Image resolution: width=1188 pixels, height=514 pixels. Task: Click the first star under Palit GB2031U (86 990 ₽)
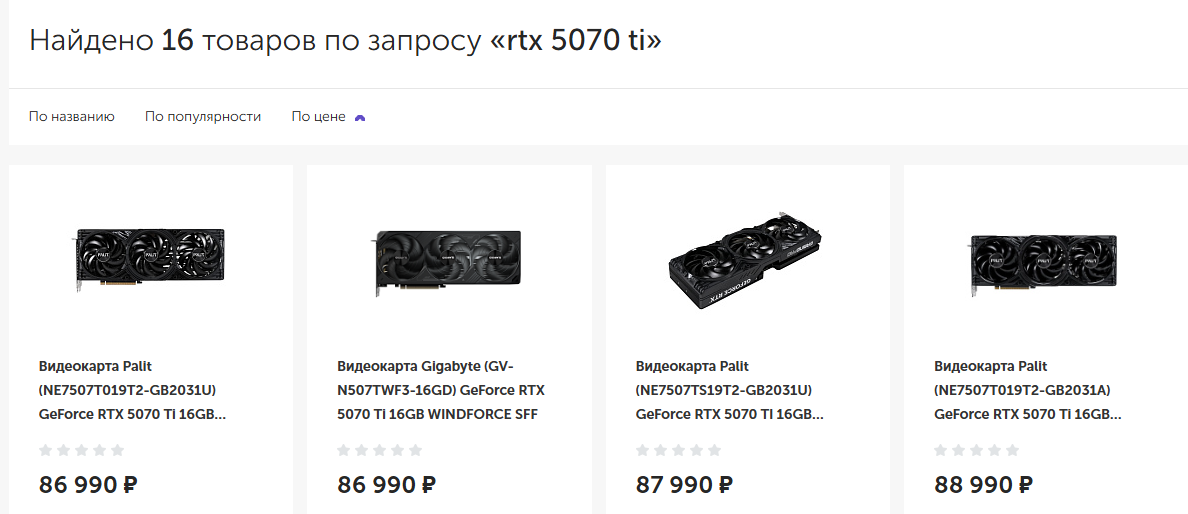[46, 451]
